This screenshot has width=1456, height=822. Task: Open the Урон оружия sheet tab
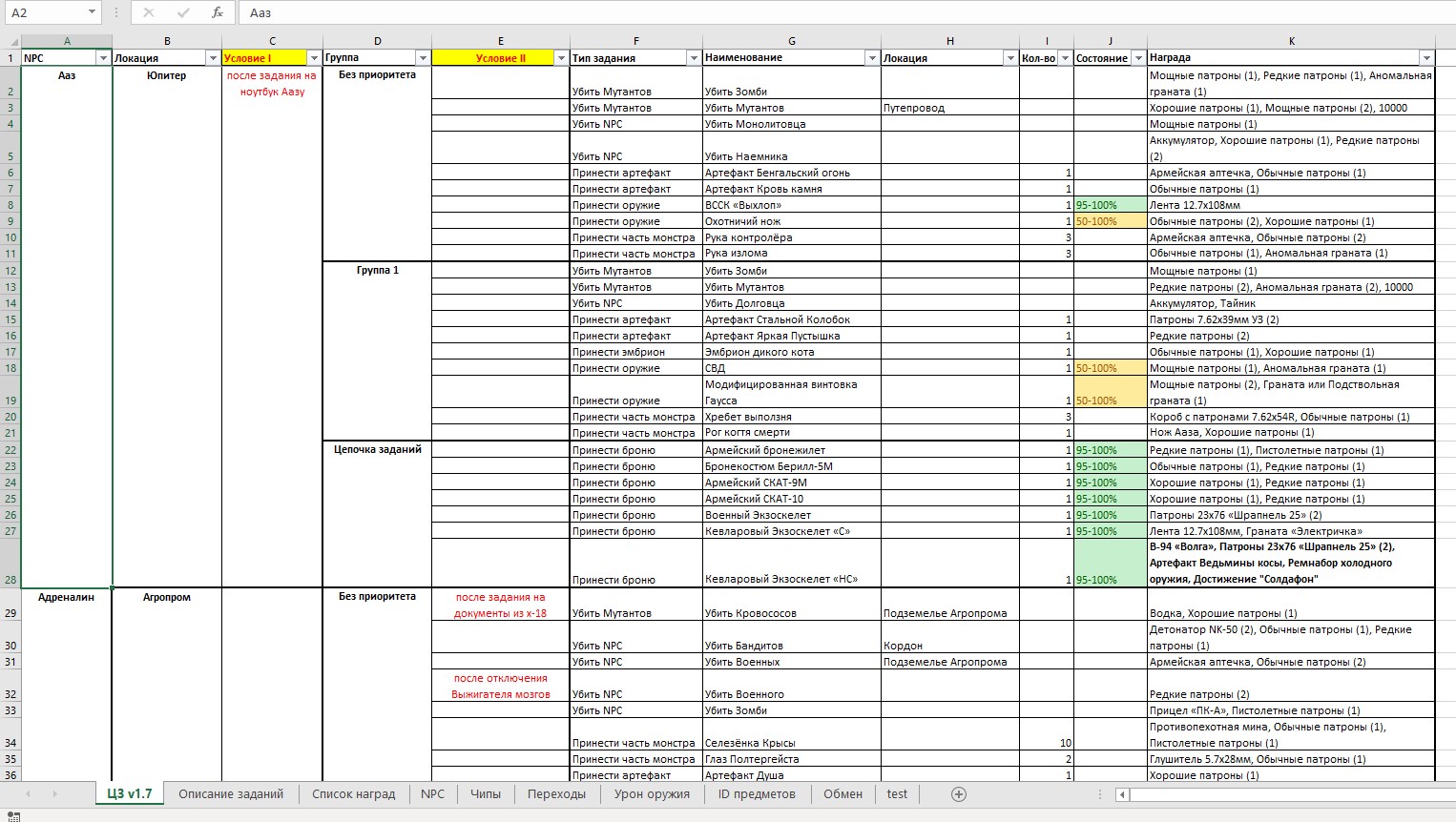pos(652,794)
